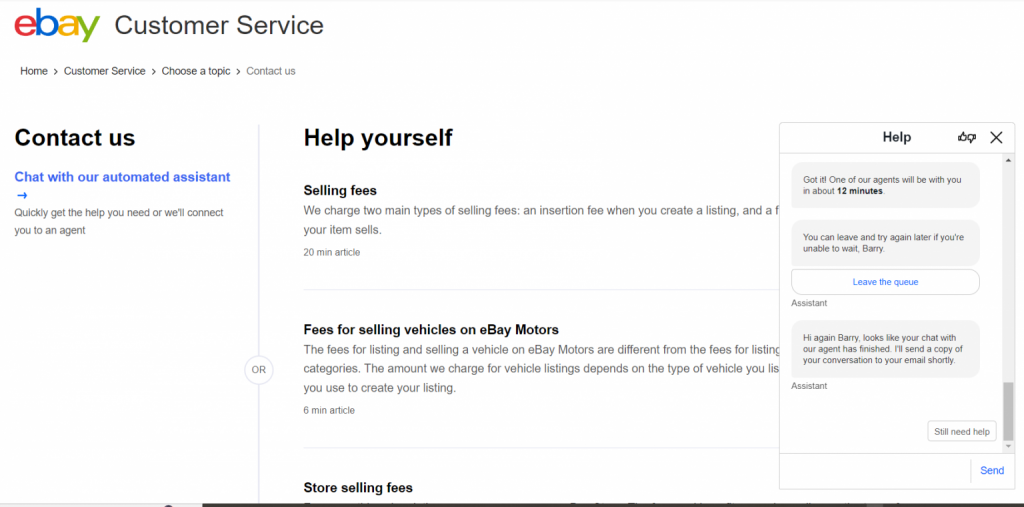Open Customer Service breadcrumb link

(x=104, y=71)
